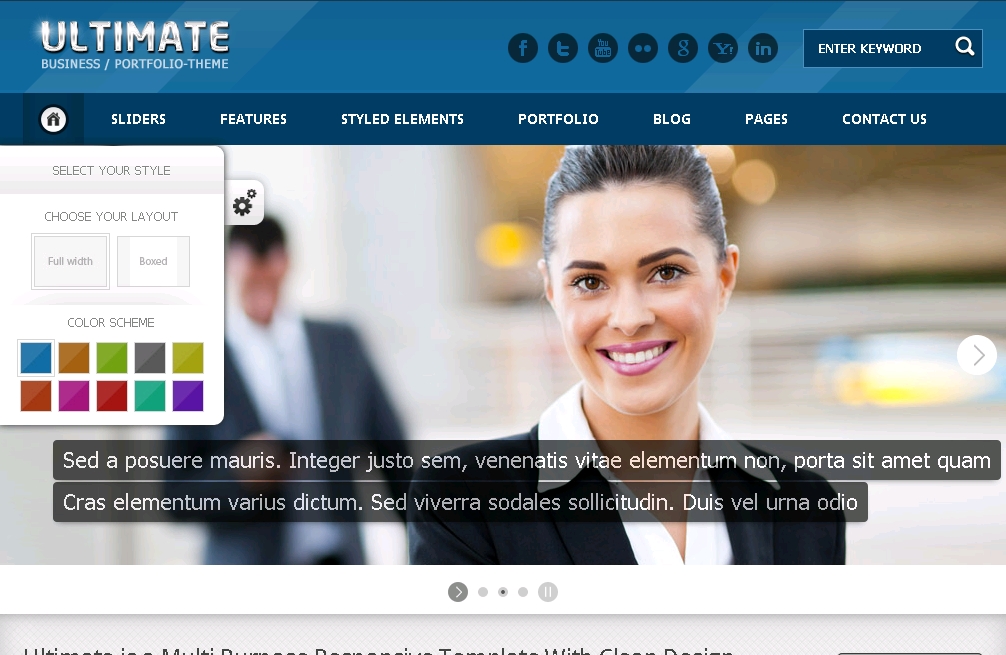Open the Yahoo social icon
1006x655 pixels.
723,48
